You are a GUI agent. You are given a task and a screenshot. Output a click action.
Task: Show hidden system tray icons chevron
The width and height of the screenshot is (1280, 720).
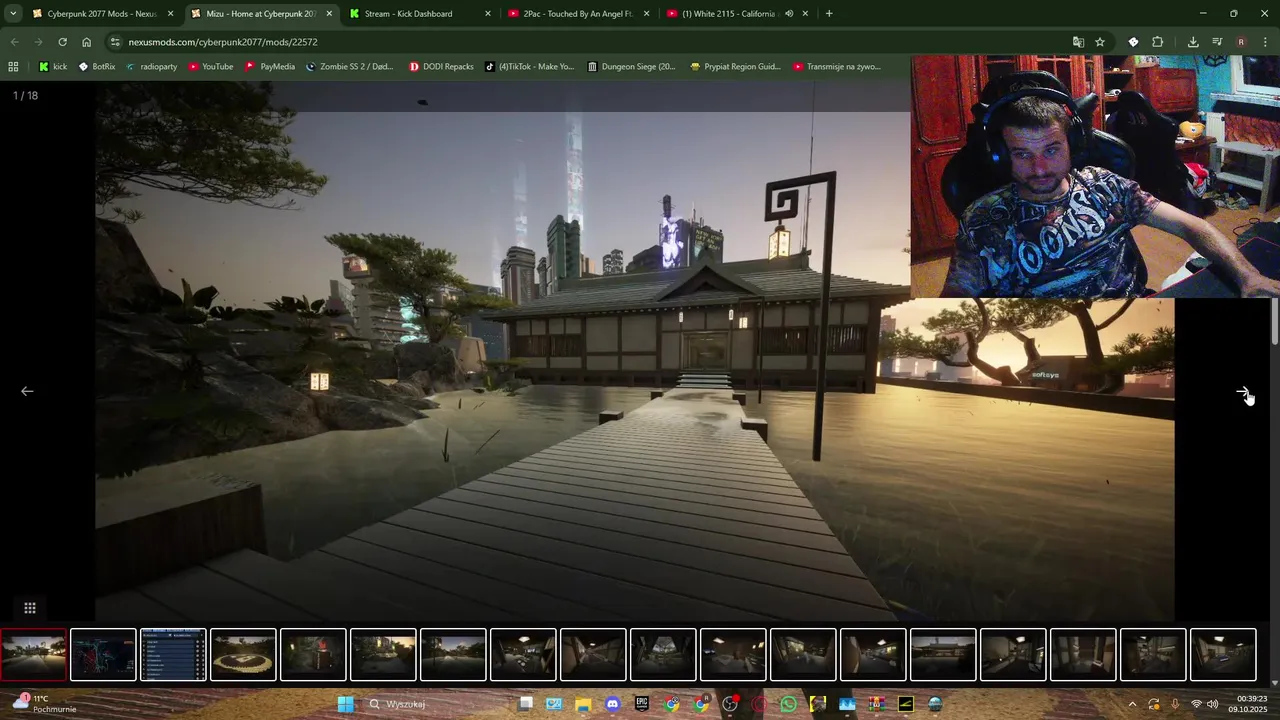pos(1132,704)
